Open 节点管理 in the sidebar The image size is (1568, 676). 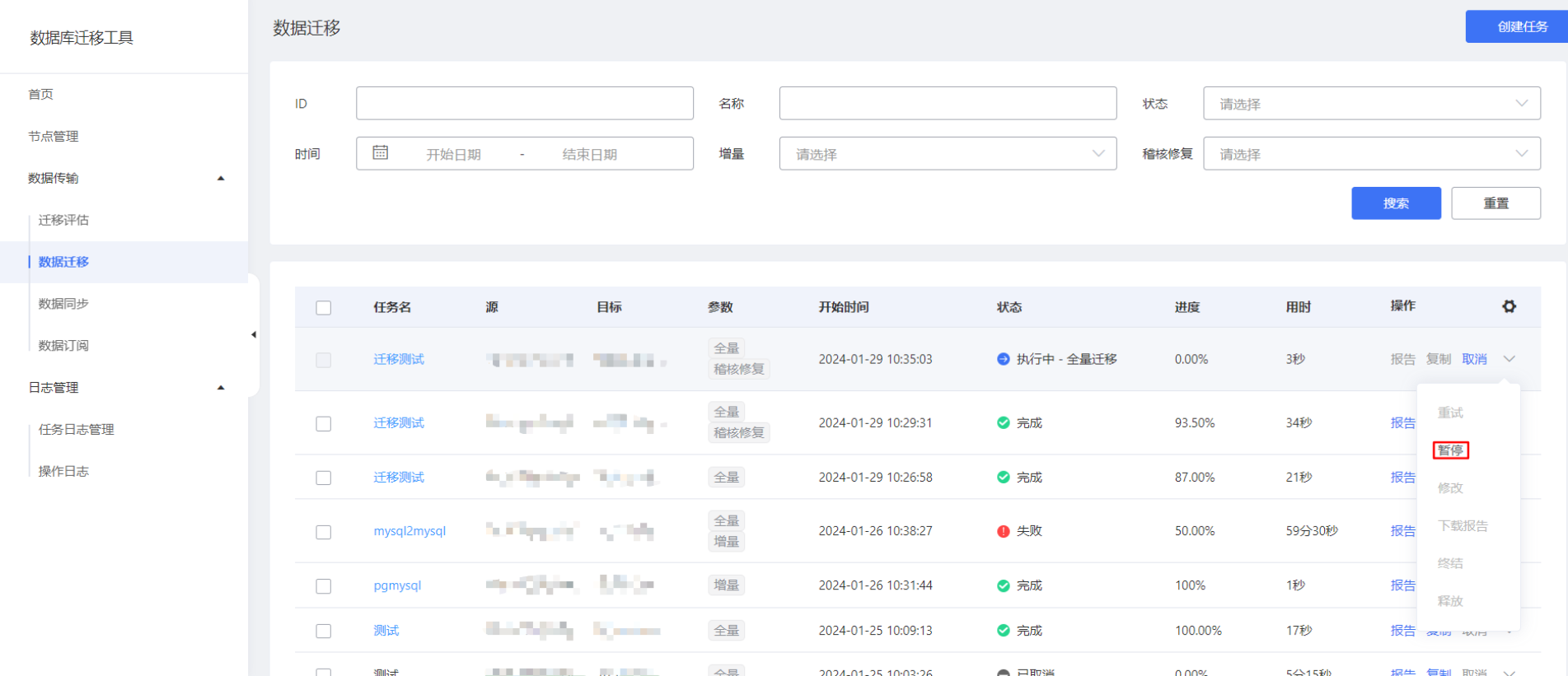coord(54,136)
